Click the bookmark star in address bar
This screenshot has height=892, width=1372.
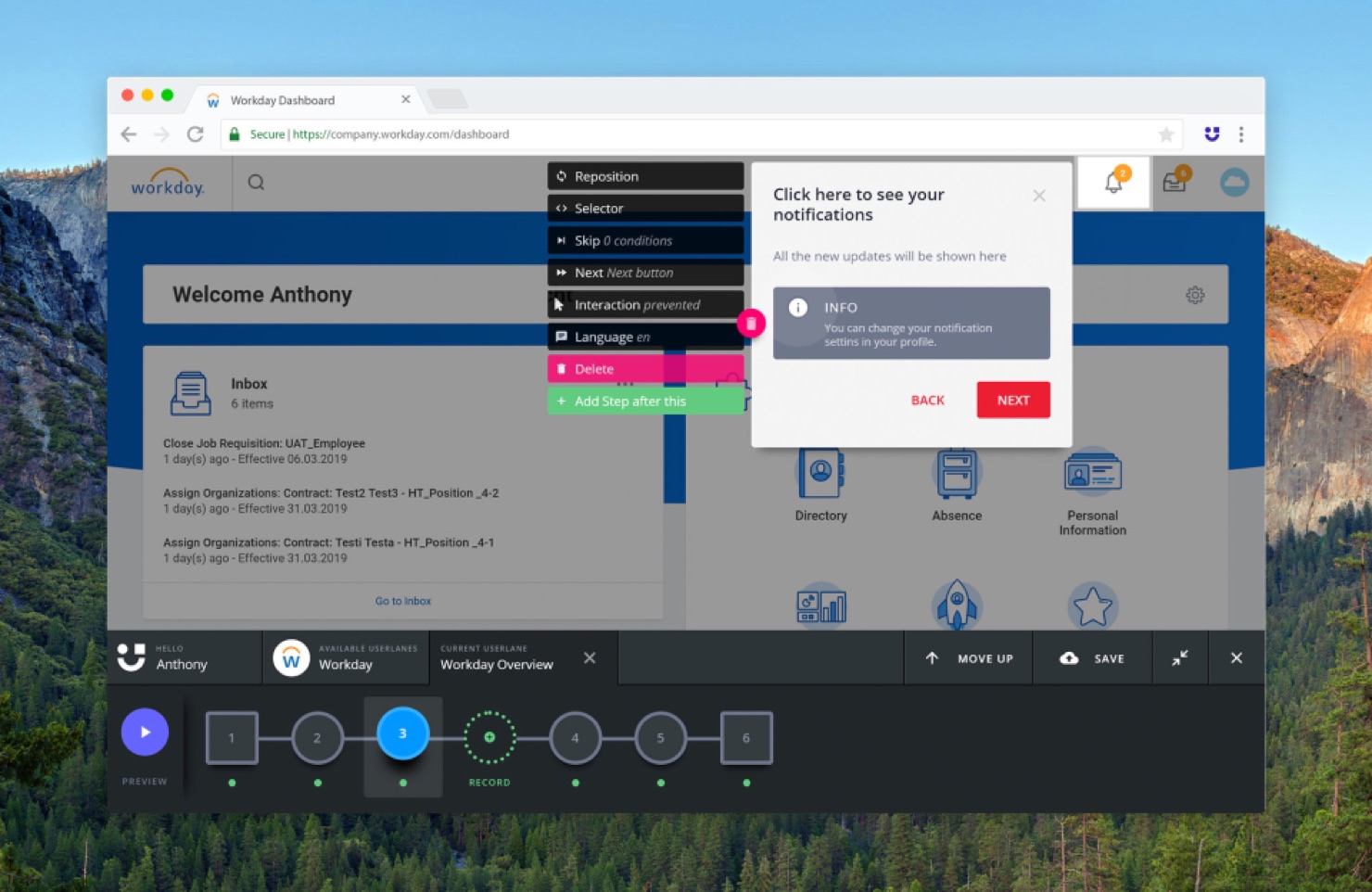[x=1166, y=134]
